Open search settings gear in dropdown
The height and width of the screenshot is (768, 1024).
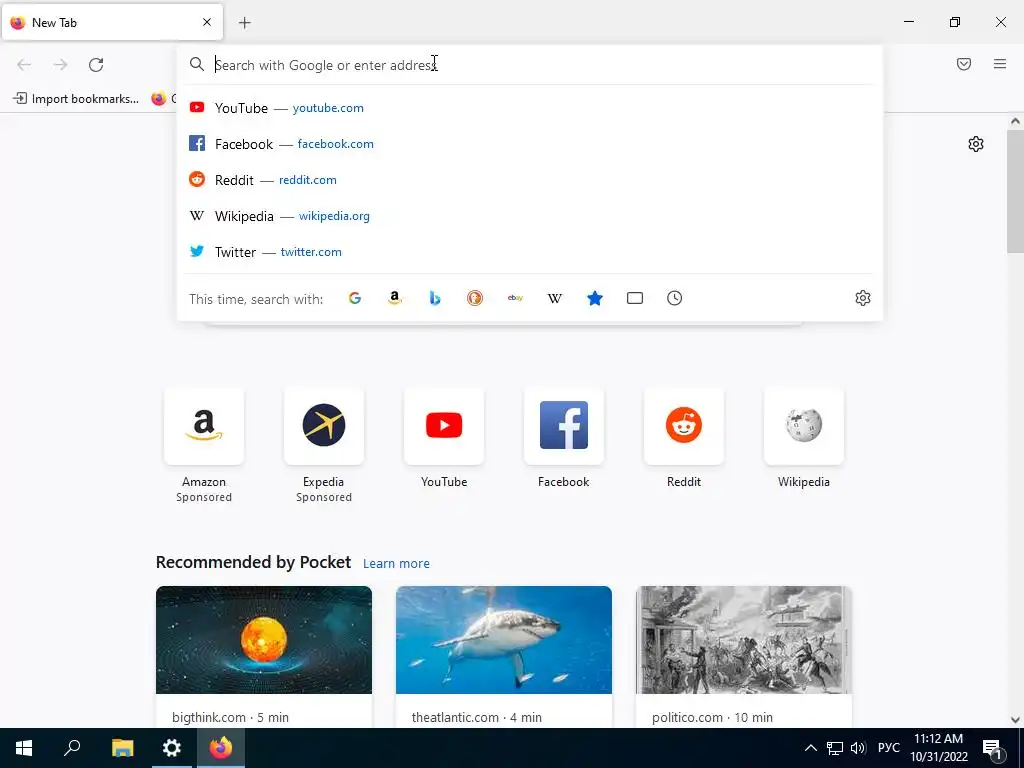click(863, 298)
